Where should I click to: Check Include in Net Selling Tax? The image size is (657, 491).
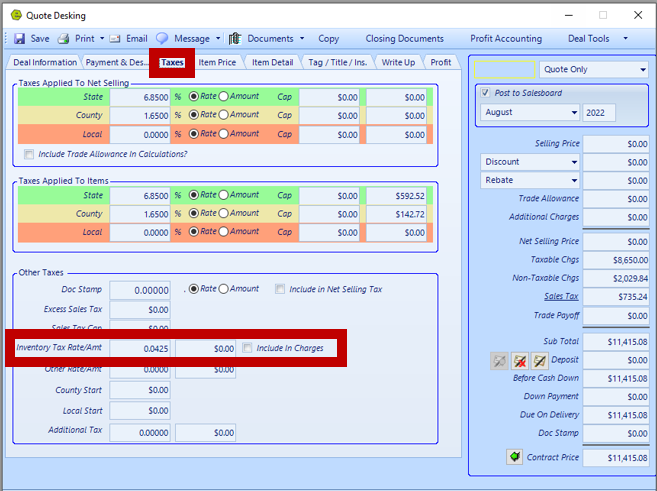(x=280, y=289)
